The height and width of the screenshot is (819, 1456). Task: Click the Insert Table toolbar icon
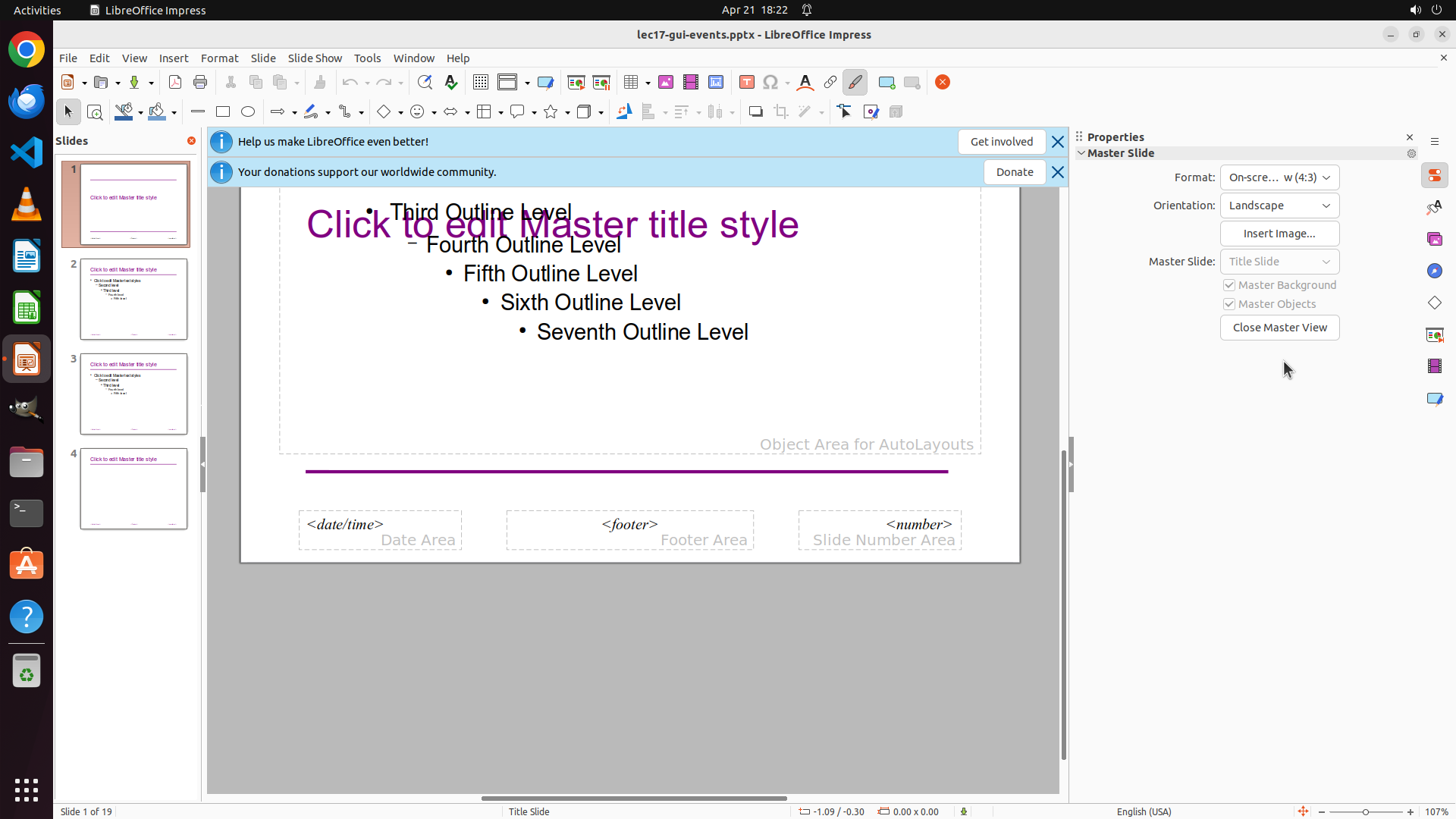point(631,83)
